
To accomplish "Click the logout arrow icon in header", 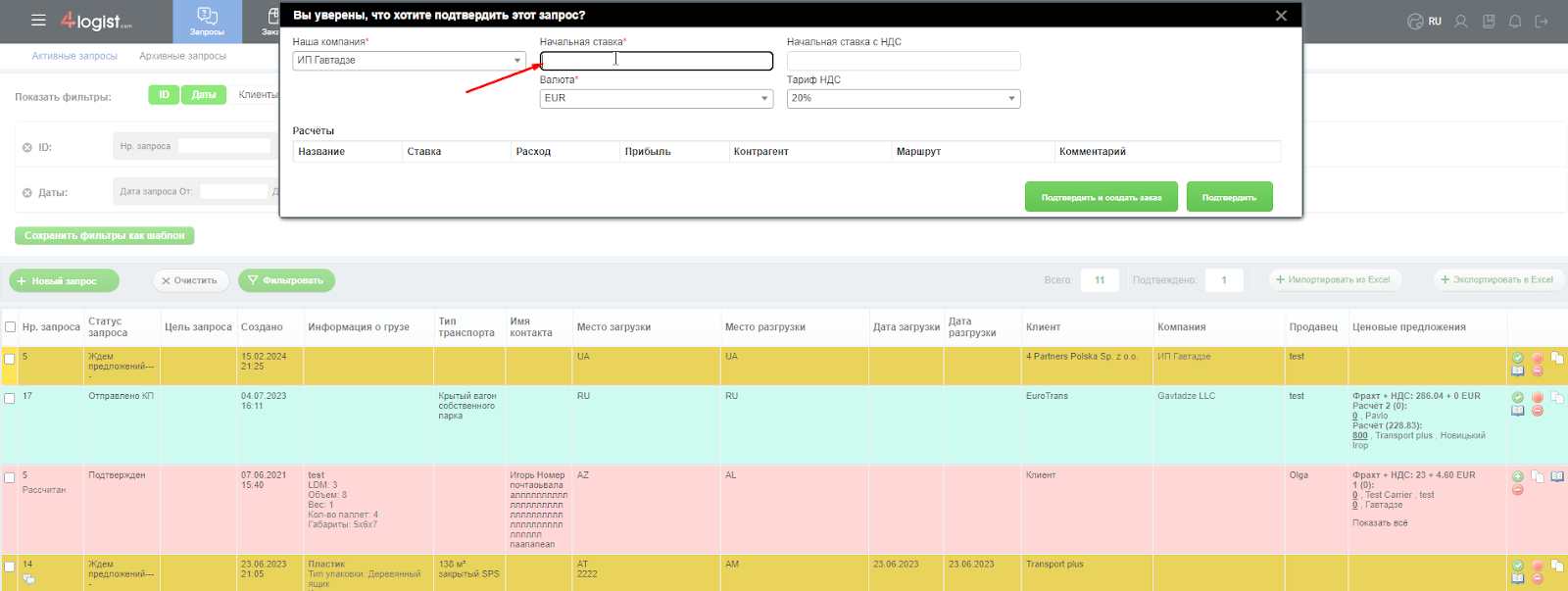I will pos(1542,21).
